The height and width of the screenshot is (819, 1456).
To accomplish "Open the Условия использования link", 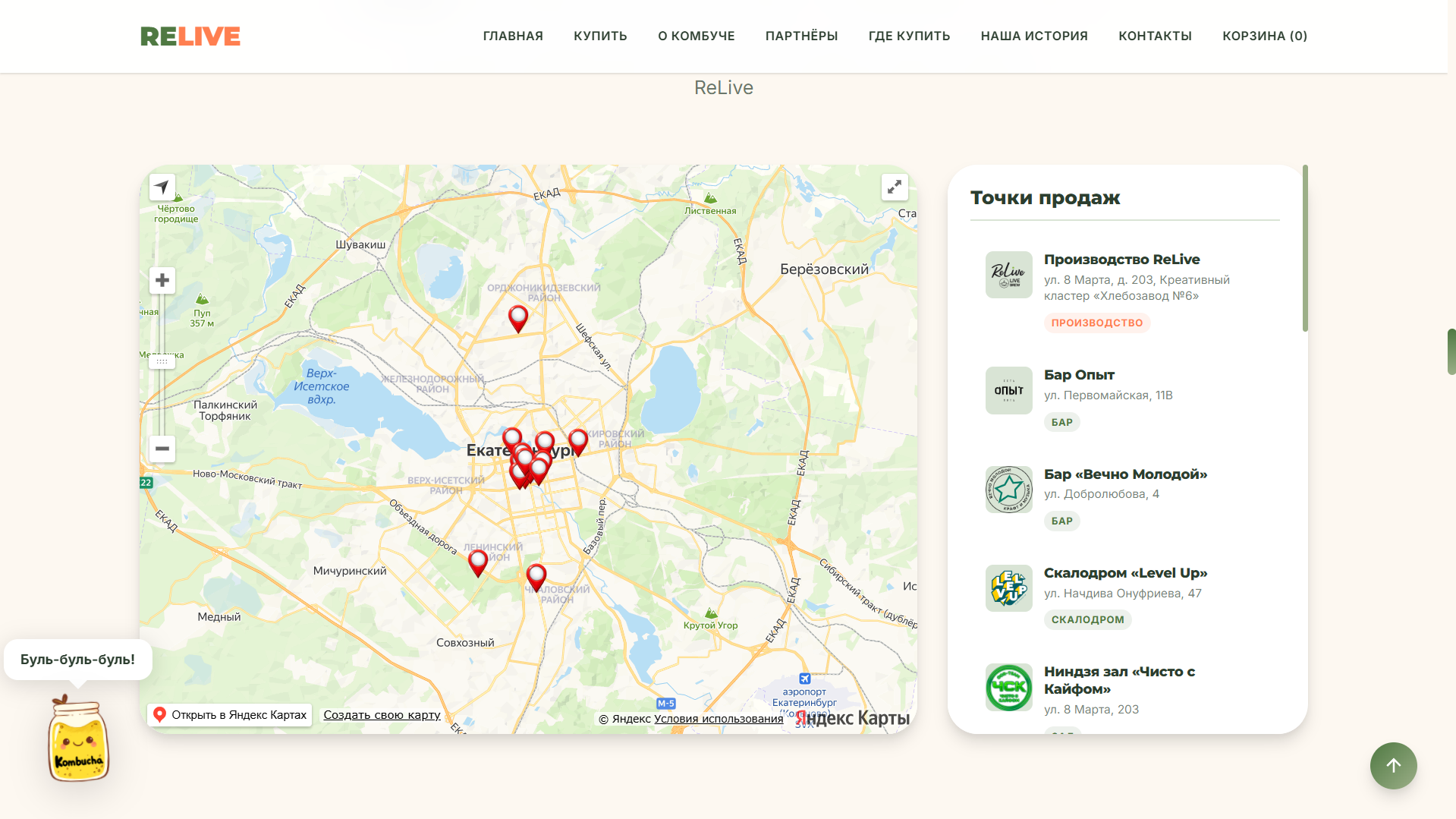I will tap(719, 719).
